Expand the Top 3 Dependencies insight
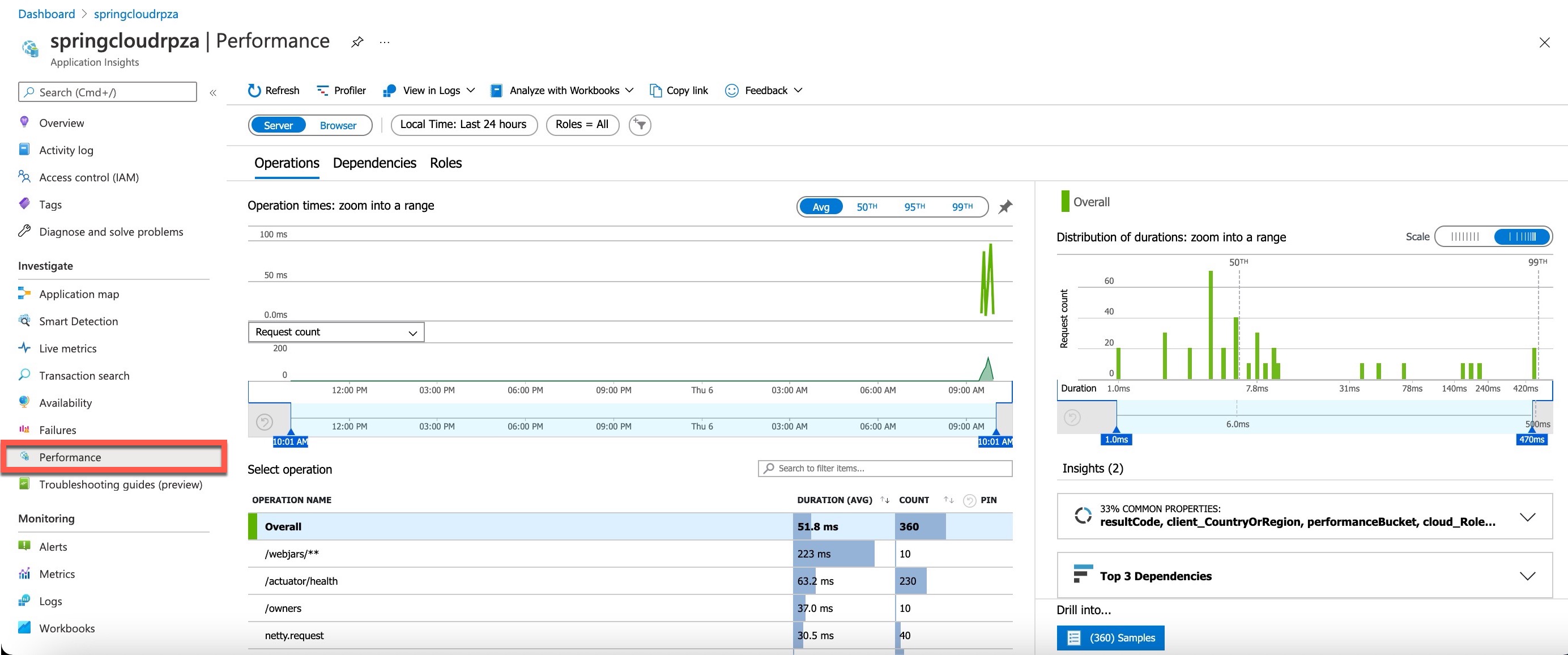The width and height of the screenshot is (1568, 655). (x=1528, y=575)
